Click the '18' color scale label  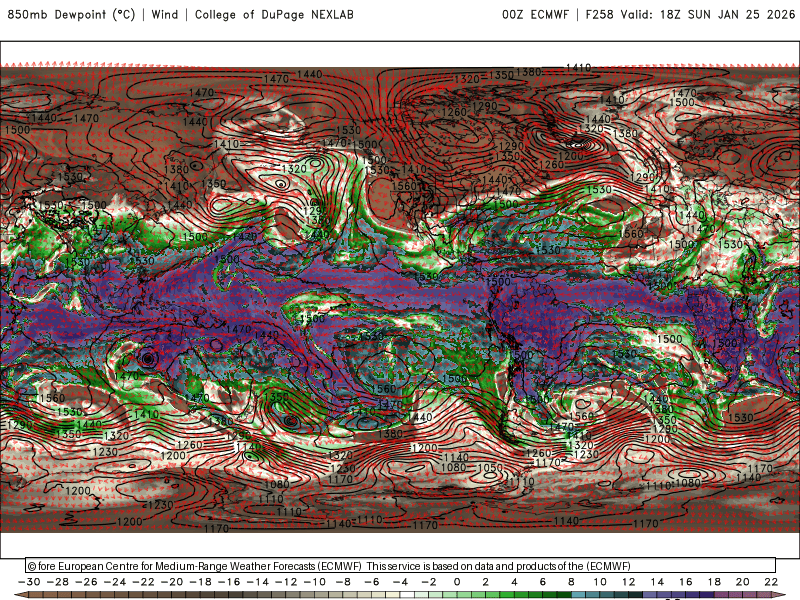[714, 582]
